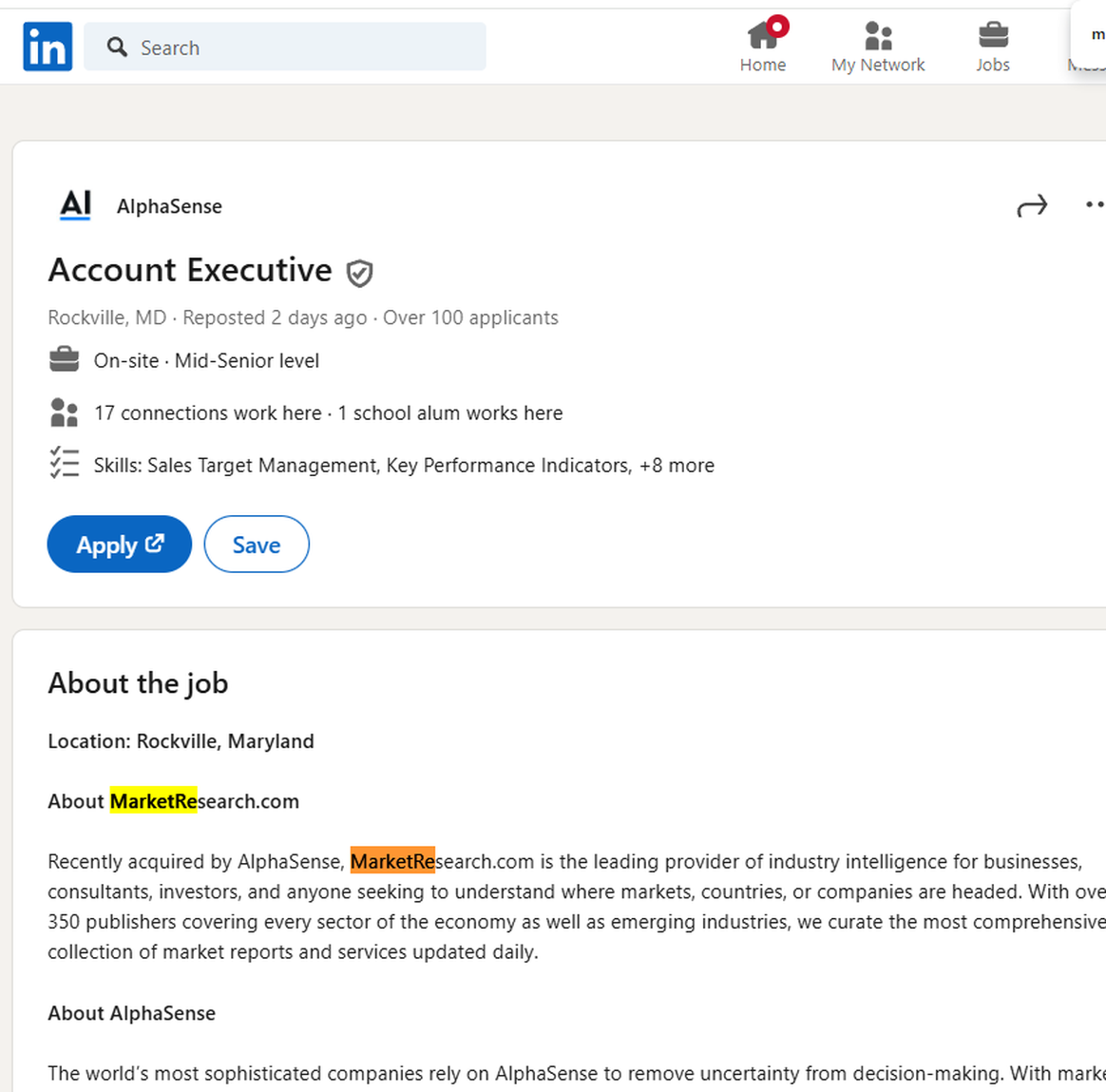The image size is (1106, 1092).
Task: Click the yellow highlighted MarketResearch.com heading
Action: point(154,801)
